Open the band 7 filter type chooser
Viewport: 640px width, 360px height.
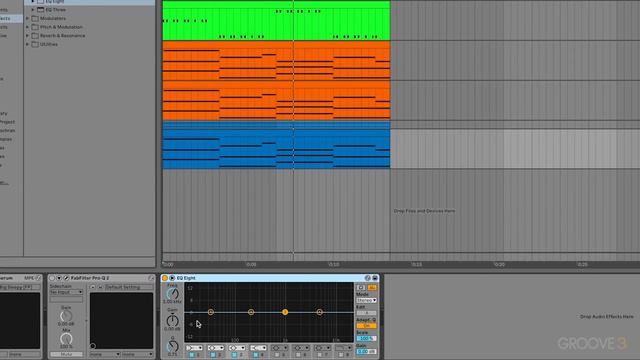(322, 348)
